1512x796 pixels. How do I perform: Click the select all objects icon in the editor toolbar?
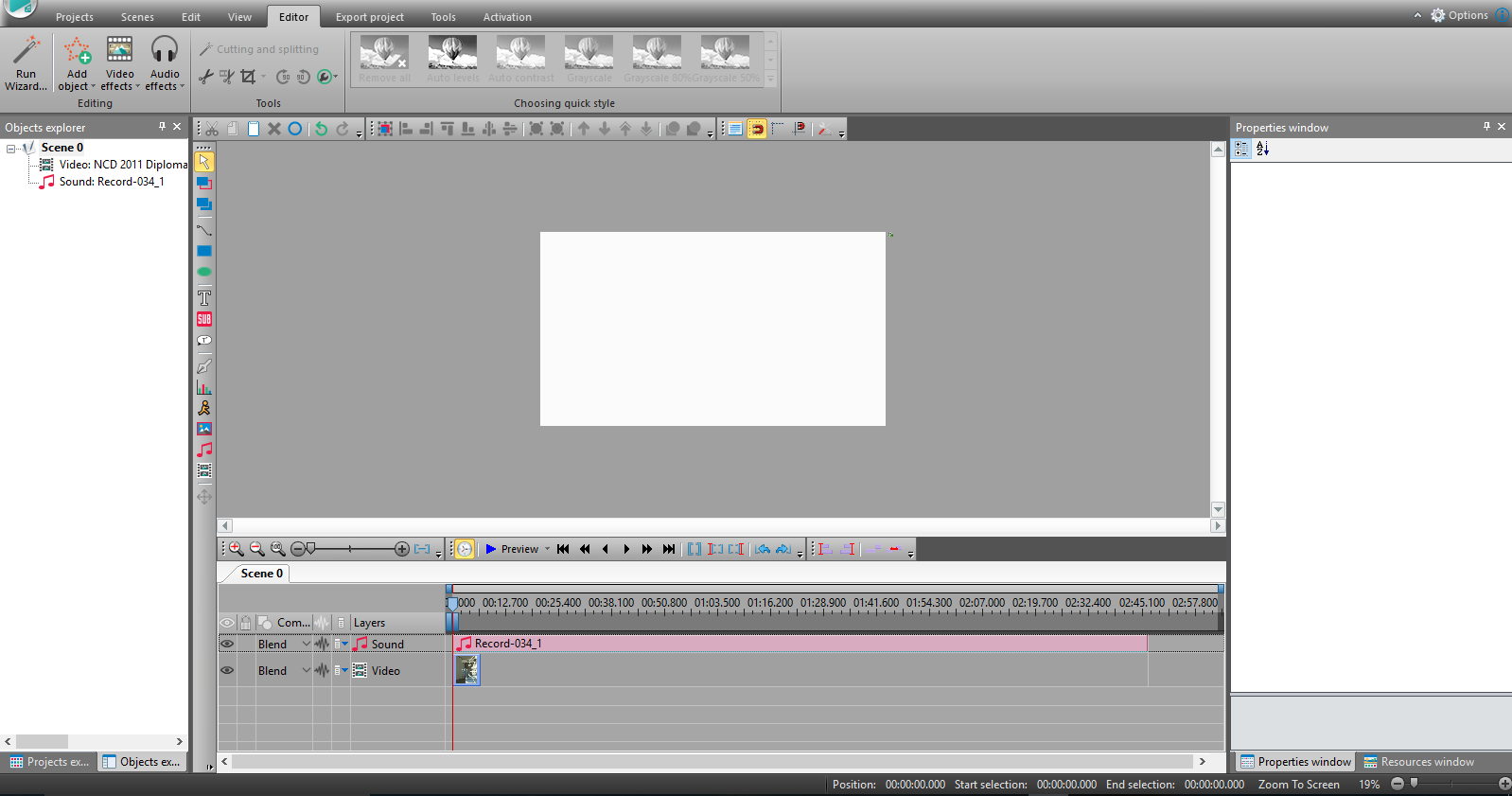pos(385,129)
